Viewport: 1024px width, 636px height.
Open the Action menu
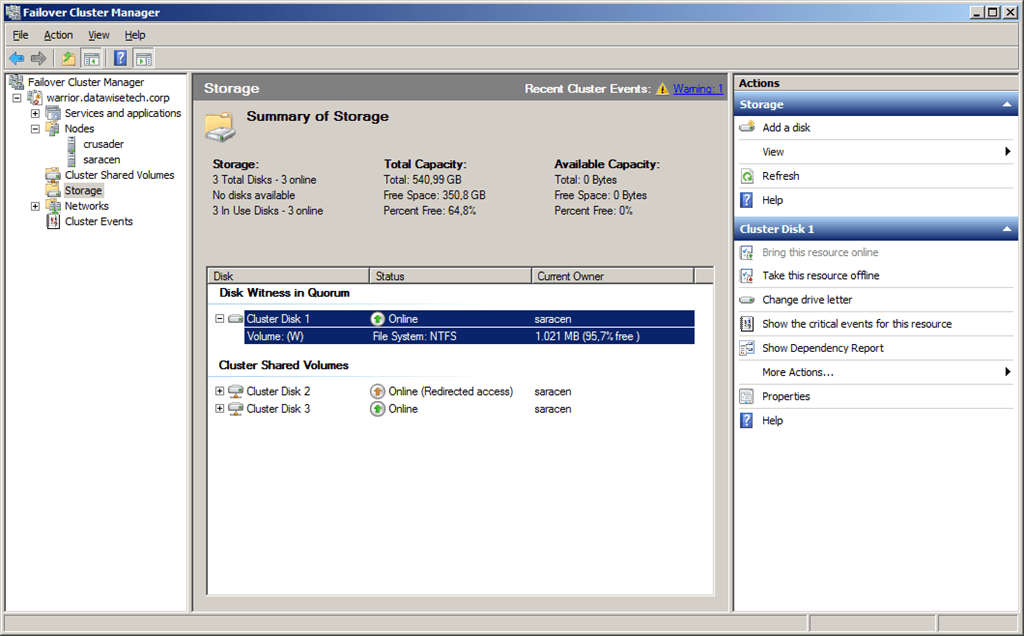coord(58,35)
